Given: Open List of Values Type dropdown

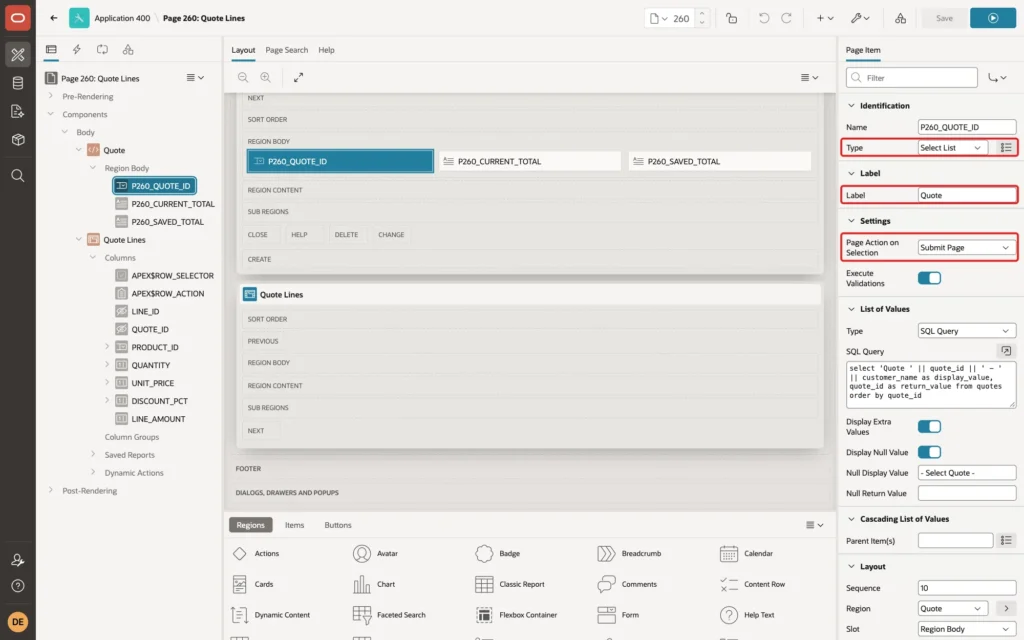Looking at the screenshot, I should point(967,331).
